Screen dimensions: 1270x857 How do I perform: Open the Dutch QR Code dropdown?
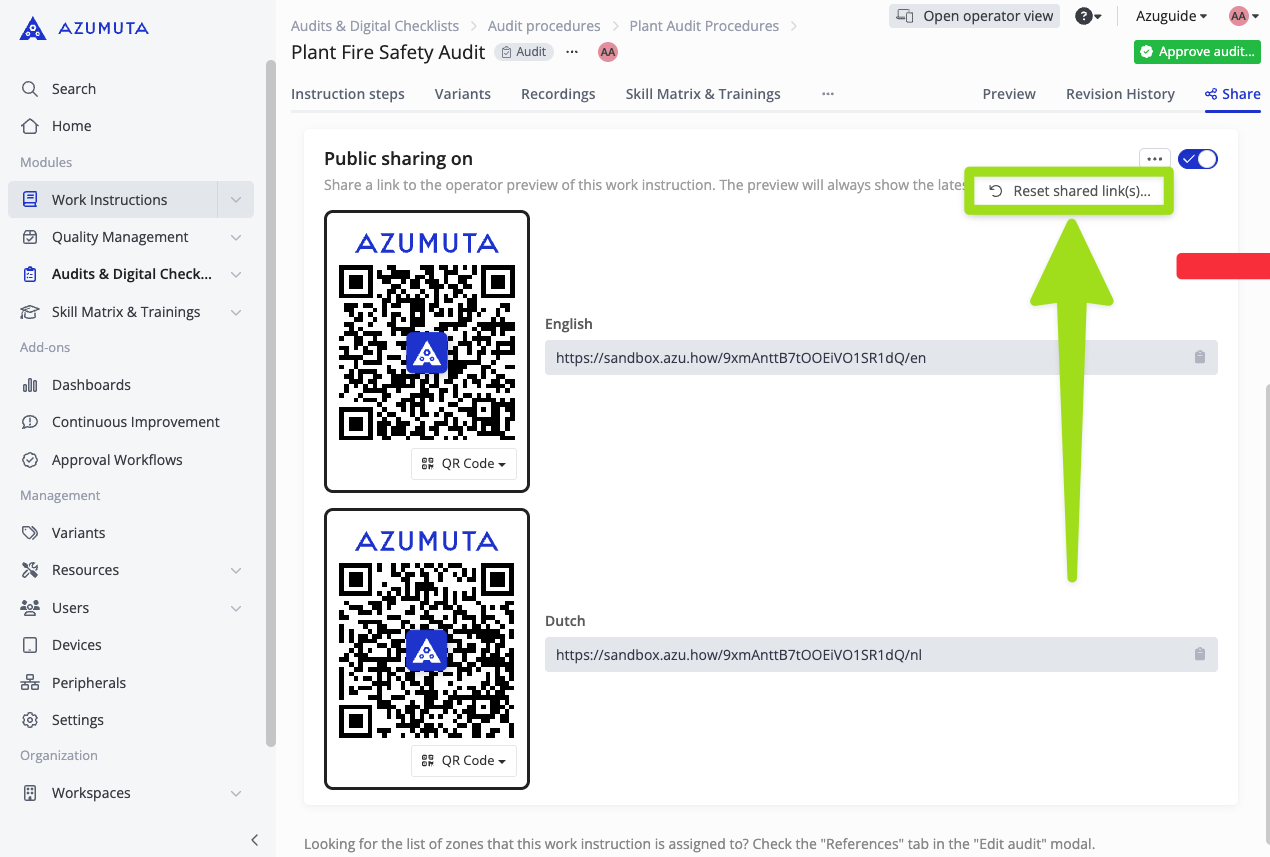(x=464, y=761)
